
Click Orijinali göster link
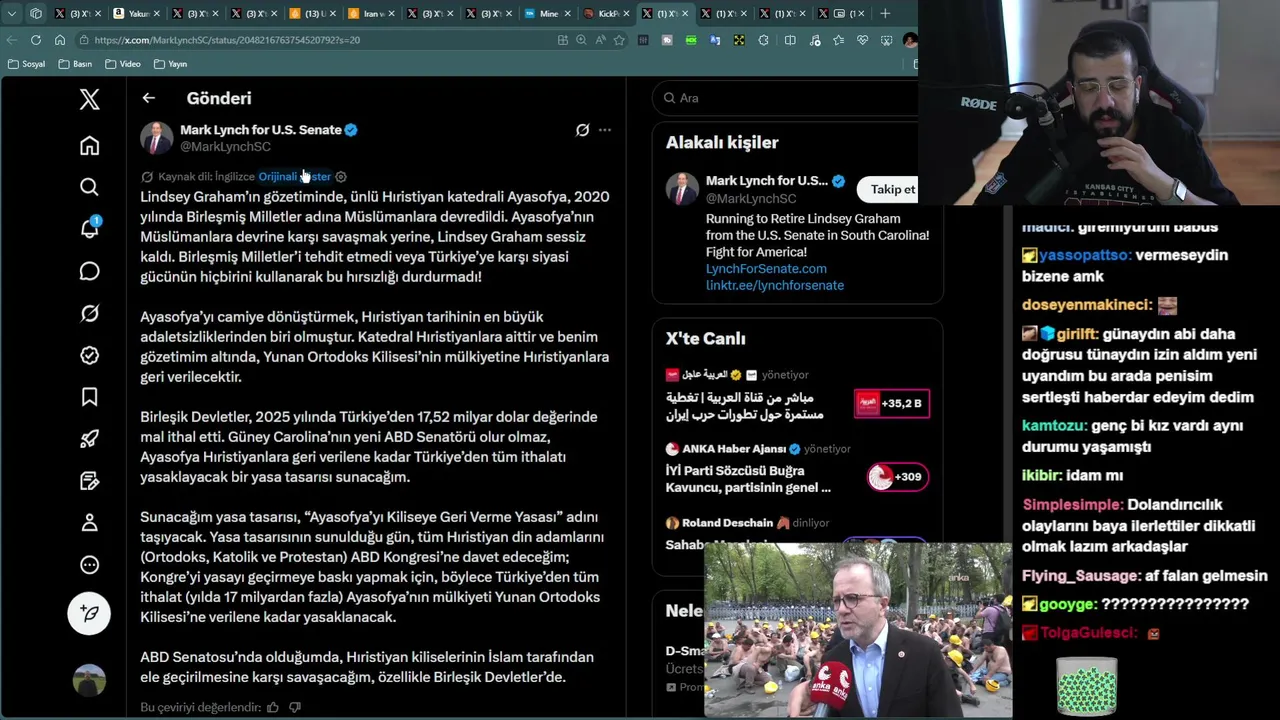(294, 177)
